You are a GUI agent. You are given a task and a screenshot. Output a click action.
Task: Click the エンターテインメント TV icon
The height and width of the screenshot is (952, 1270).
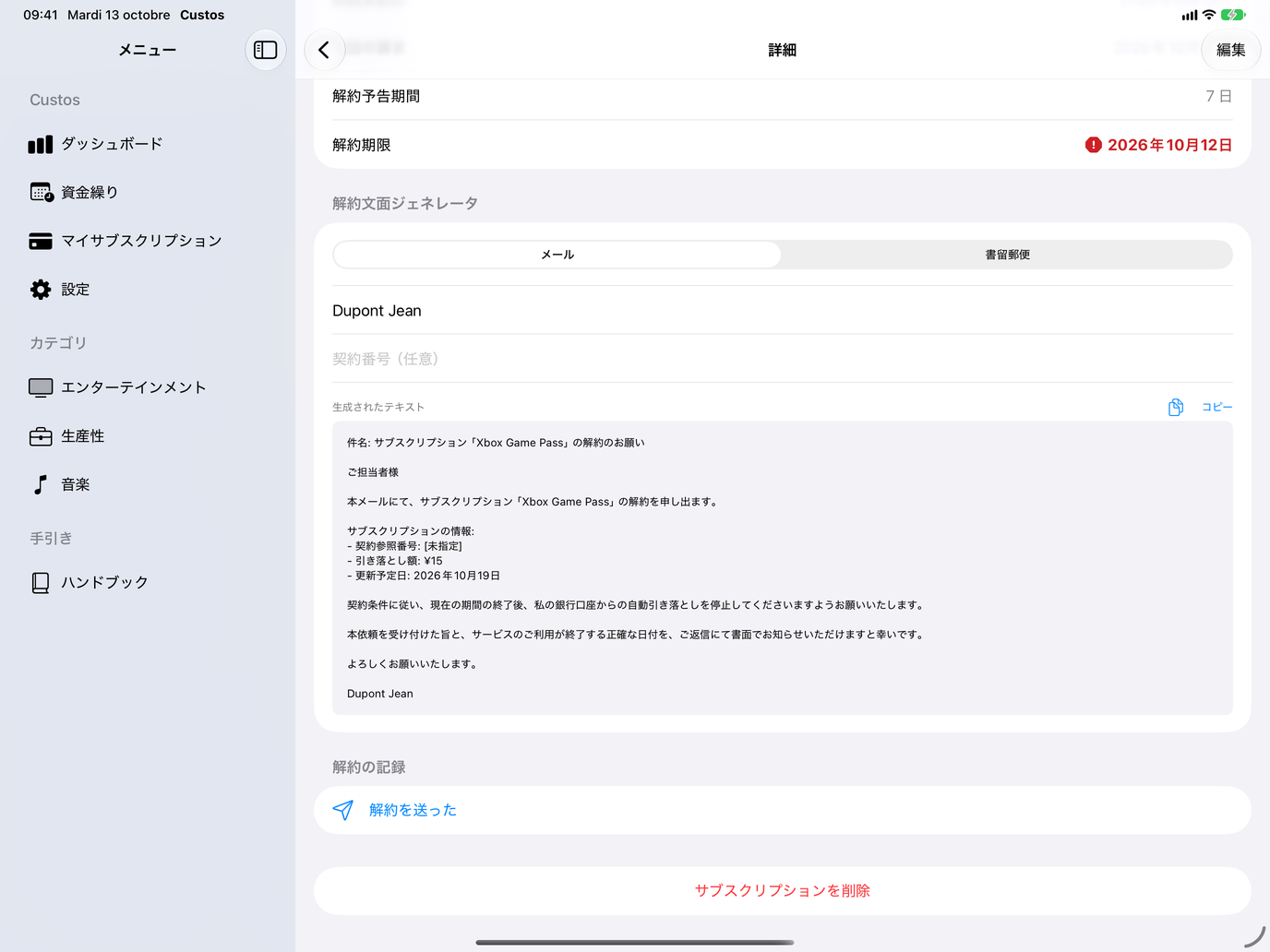pos(41,387)
